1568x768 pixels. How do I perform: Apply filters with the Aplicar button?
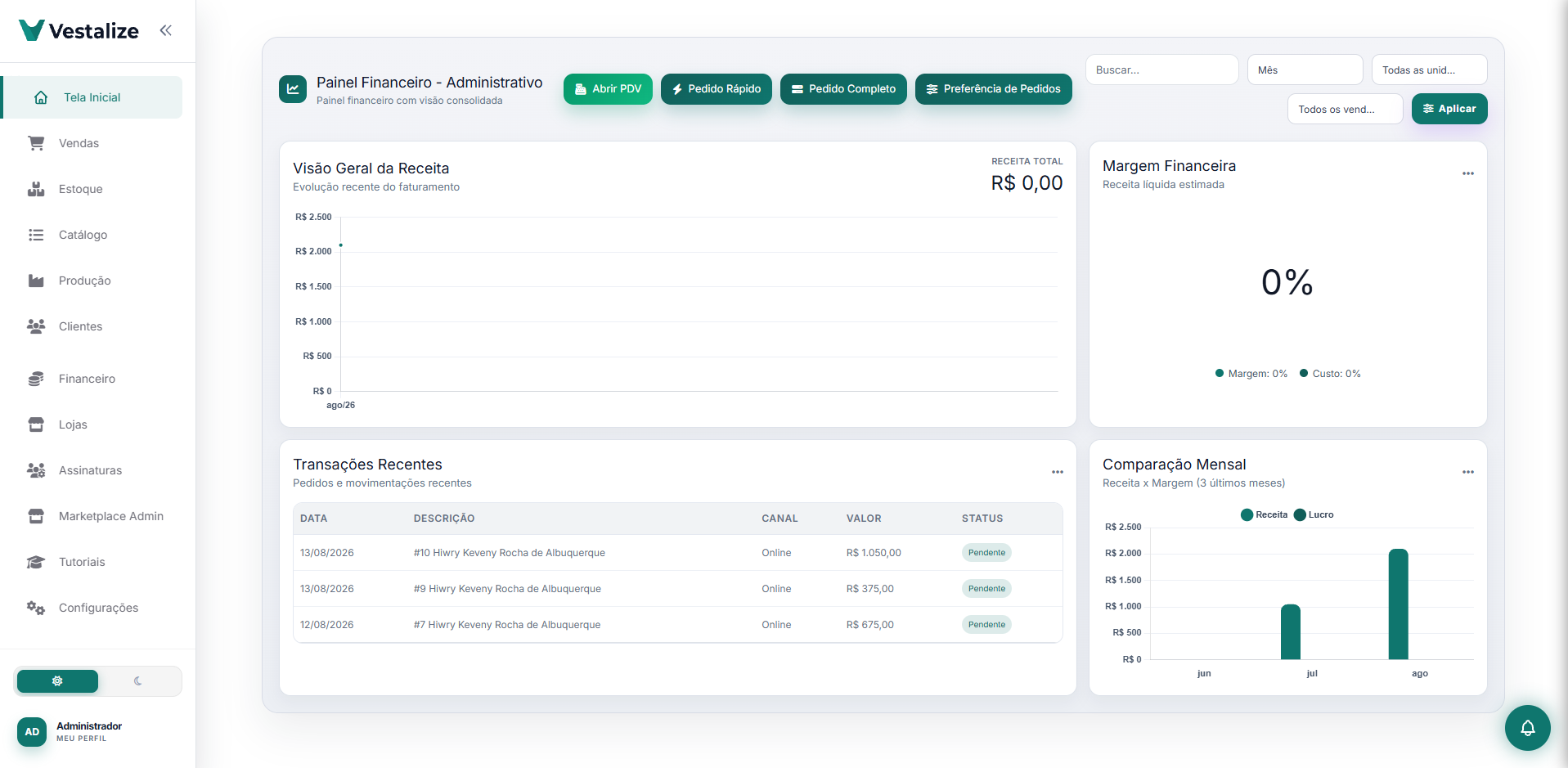(1449, 109)
